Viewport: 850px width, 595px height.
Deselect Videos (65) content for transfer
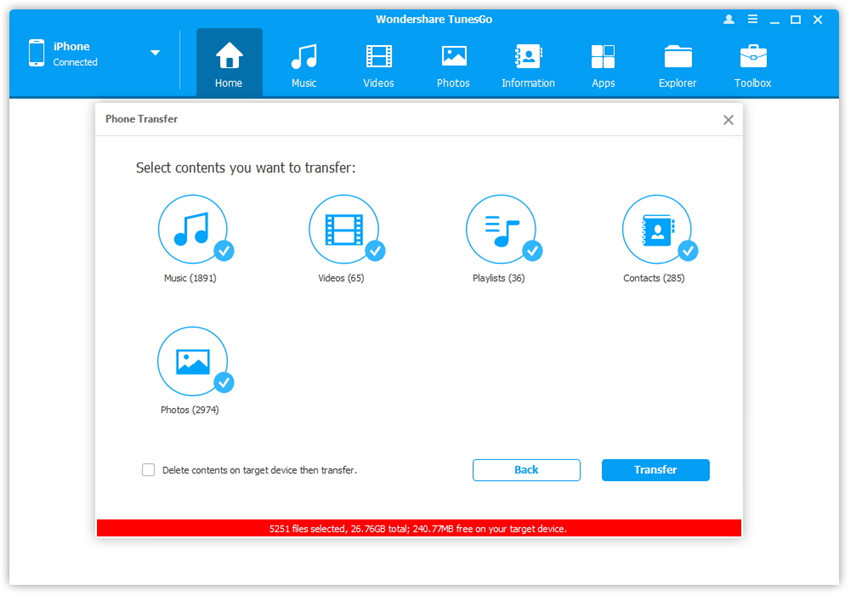[344, 229]
